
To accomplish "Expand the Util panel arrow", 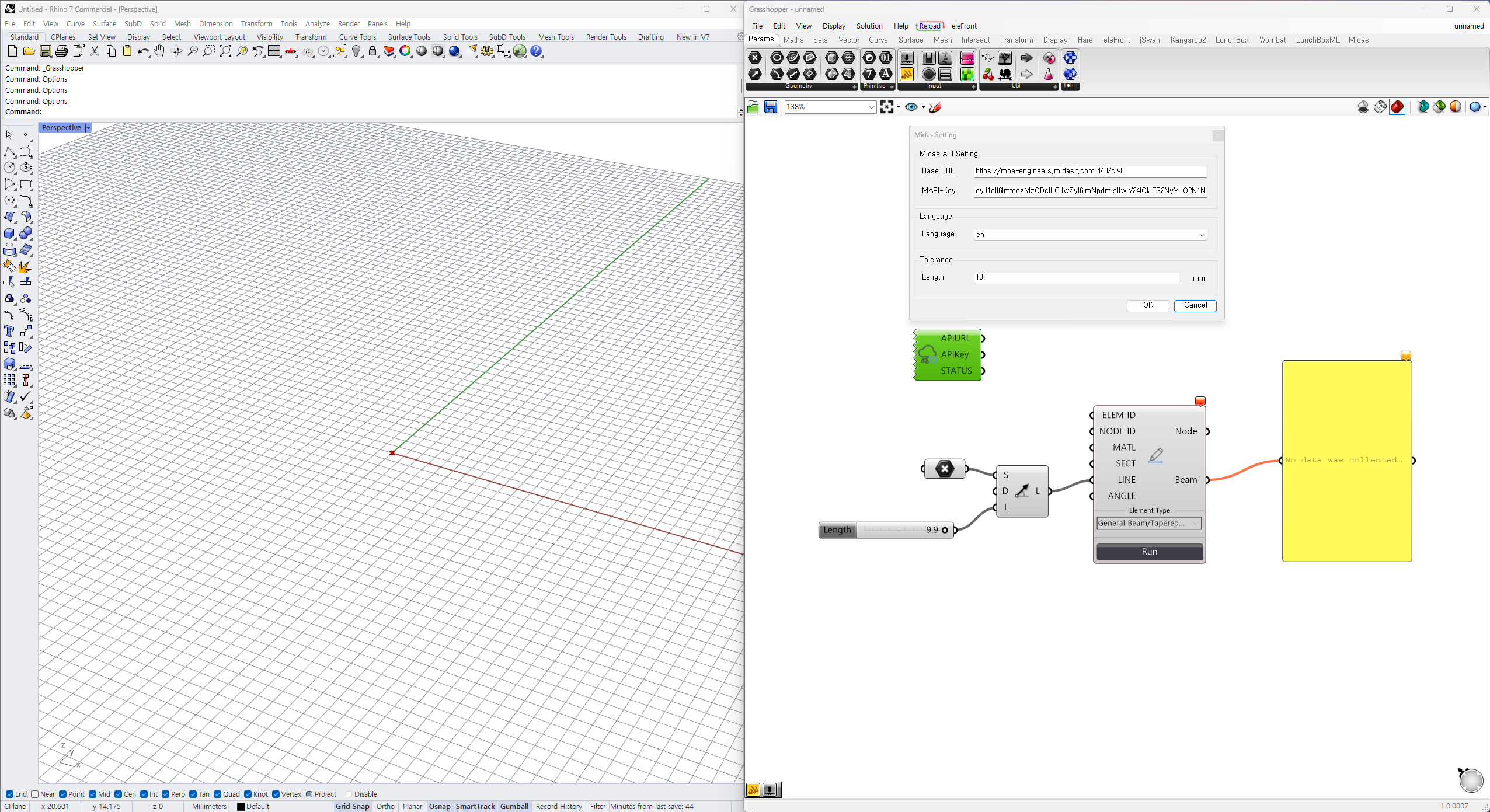I will (x=1055, y=86).
